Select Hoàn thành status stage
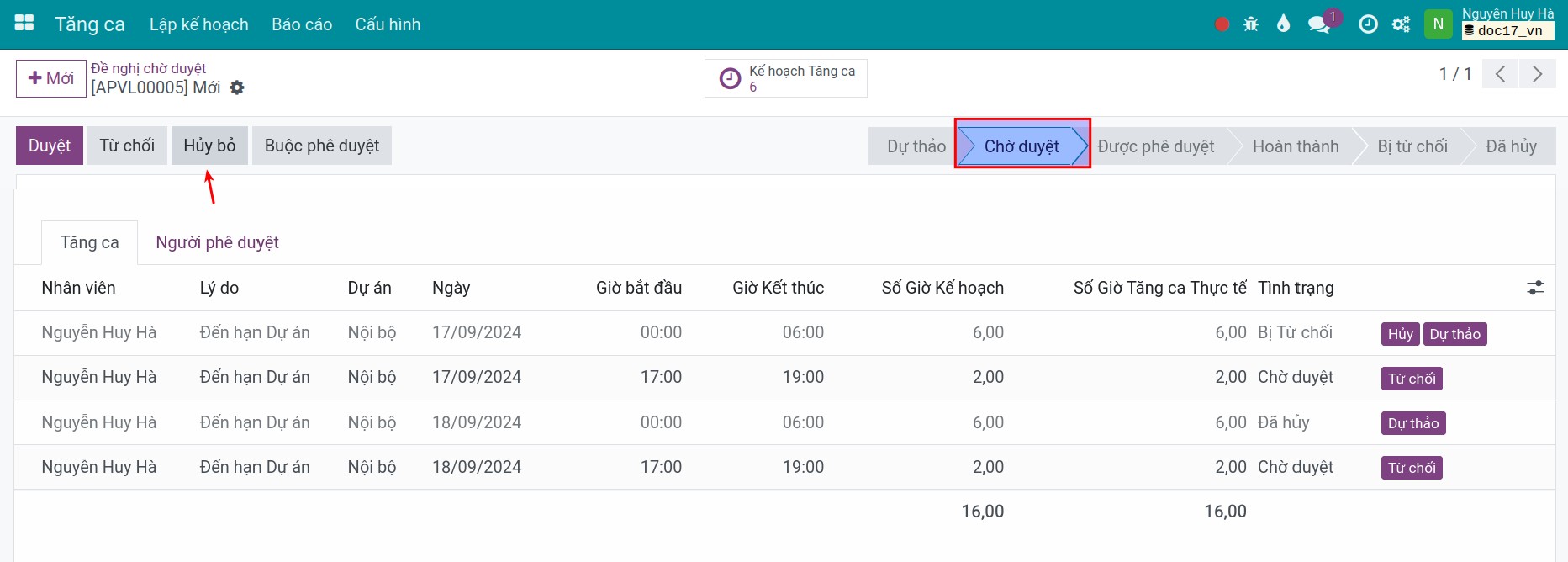The height and width of the screenshot is (562, 1568). 1296,146
